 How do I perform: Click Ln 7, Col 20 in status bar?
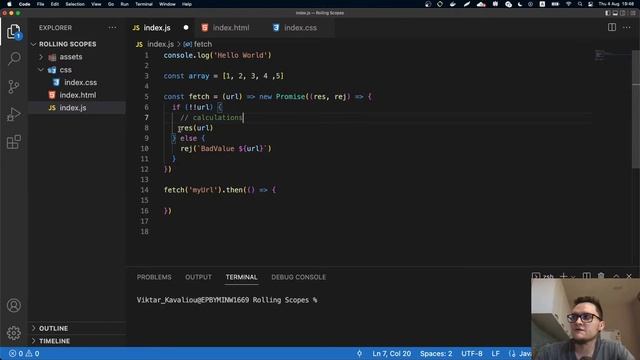click(391, 353)
